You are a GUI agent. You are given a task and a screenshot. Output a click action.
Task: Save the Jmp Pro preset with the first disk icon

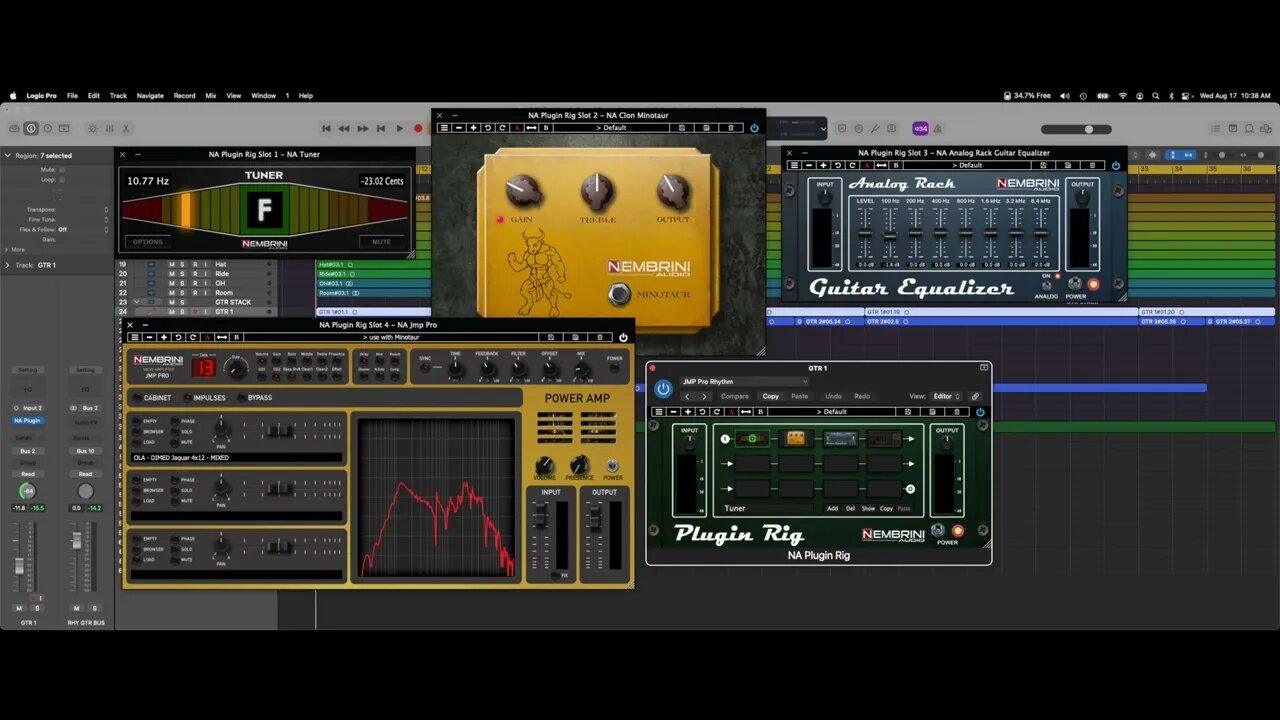coord(551,337)
